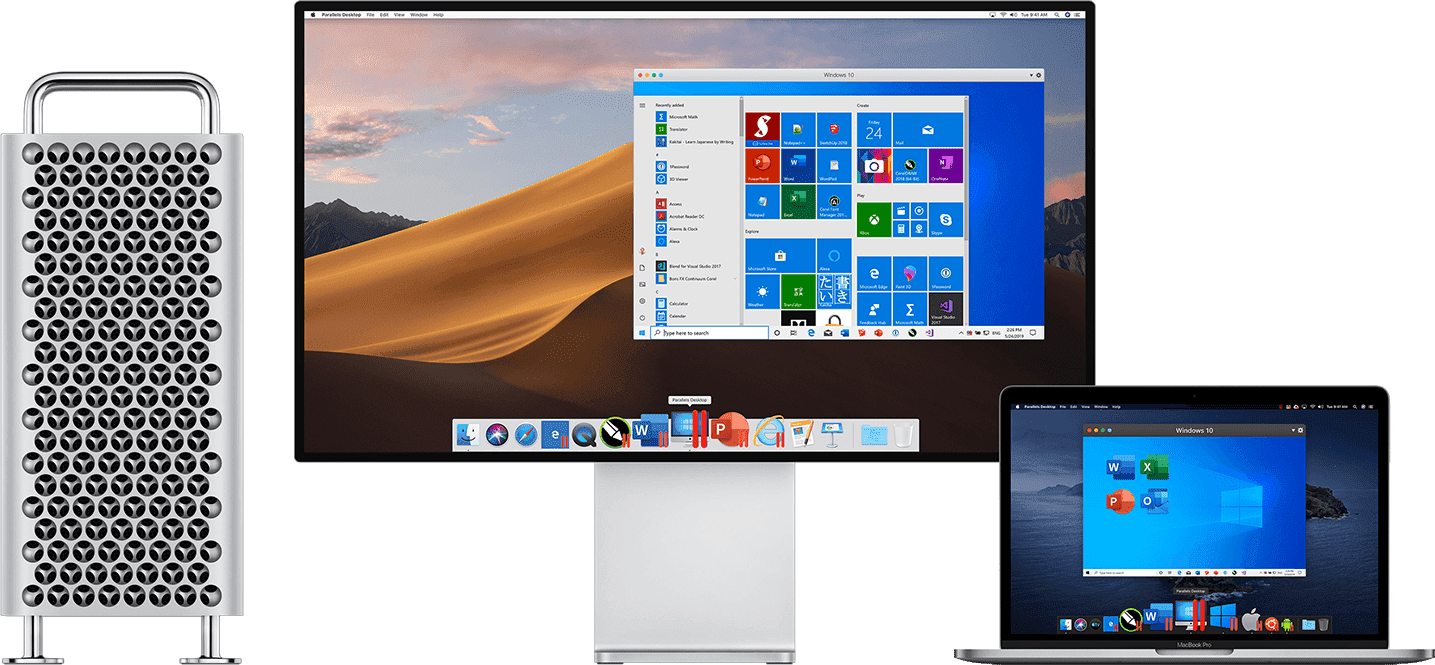This screenshot has width=1435, height=665.
Task: Open Word icon in large monitor dock
Action: (651, 432)
